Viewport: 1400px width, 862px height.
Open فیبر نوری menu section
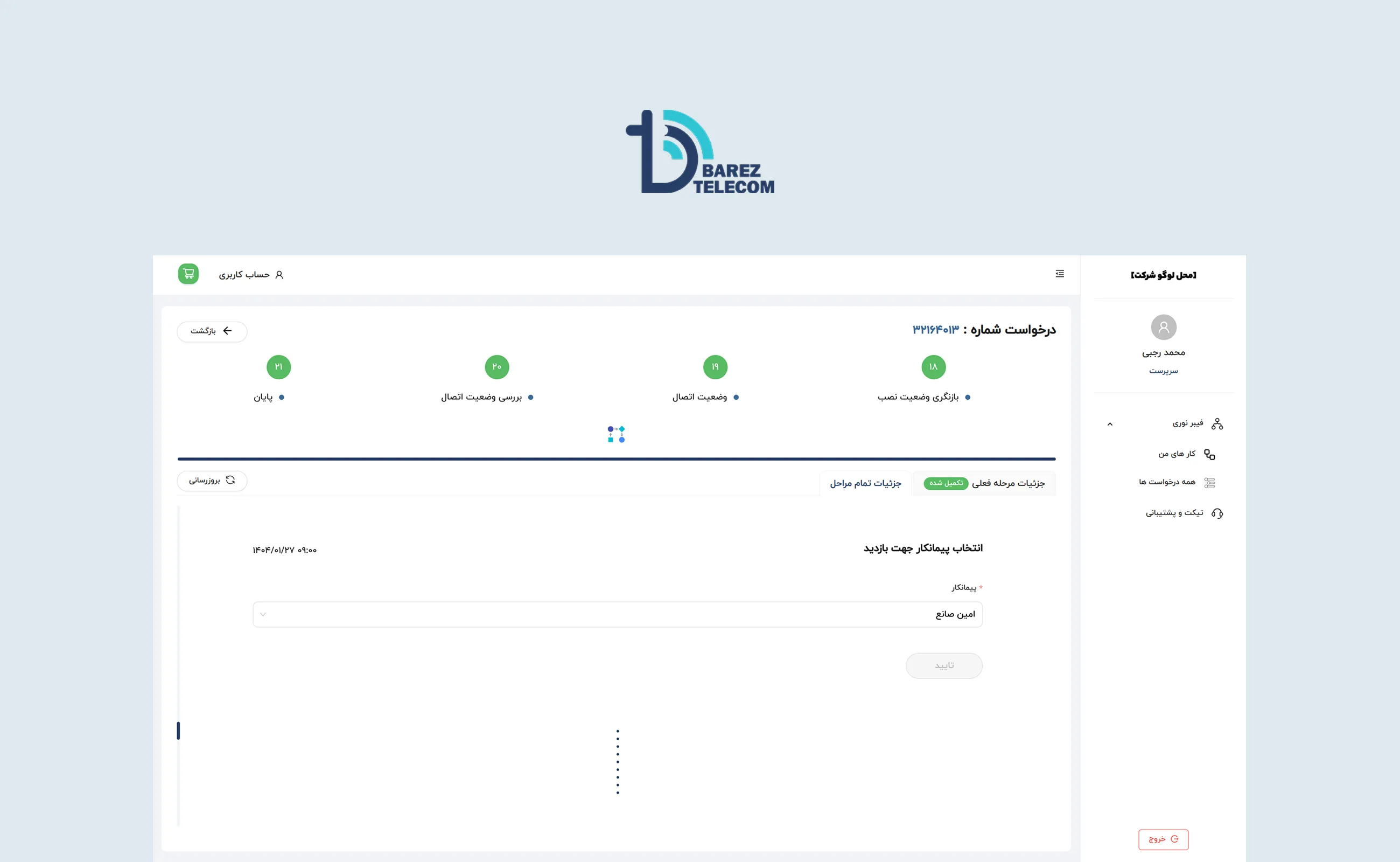(x=1164, y=423)
